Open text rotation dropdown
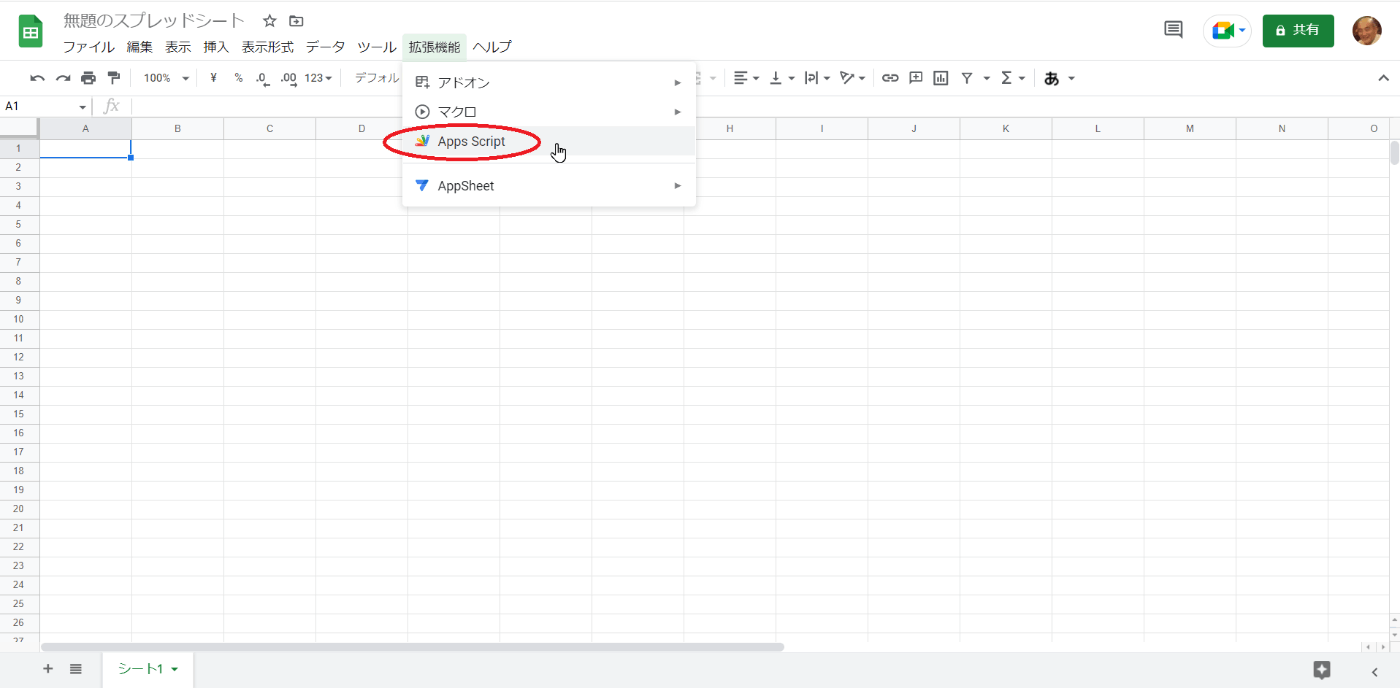Image resolution: width=1400 pixels, height=688 pixels. (x=854, y=78)
